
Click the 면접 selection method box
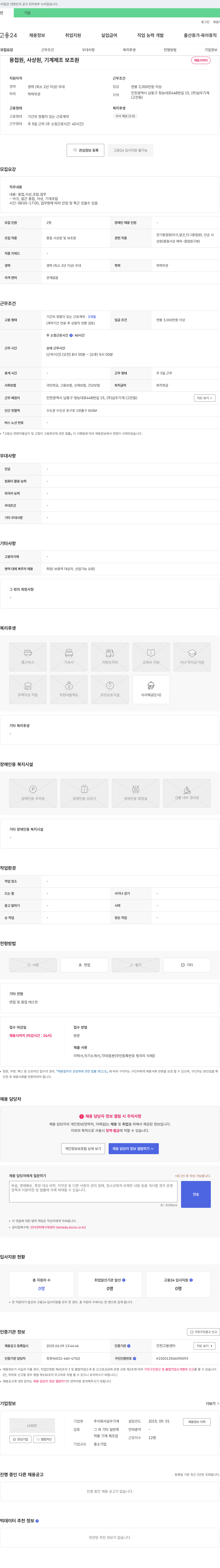[85, 965]
